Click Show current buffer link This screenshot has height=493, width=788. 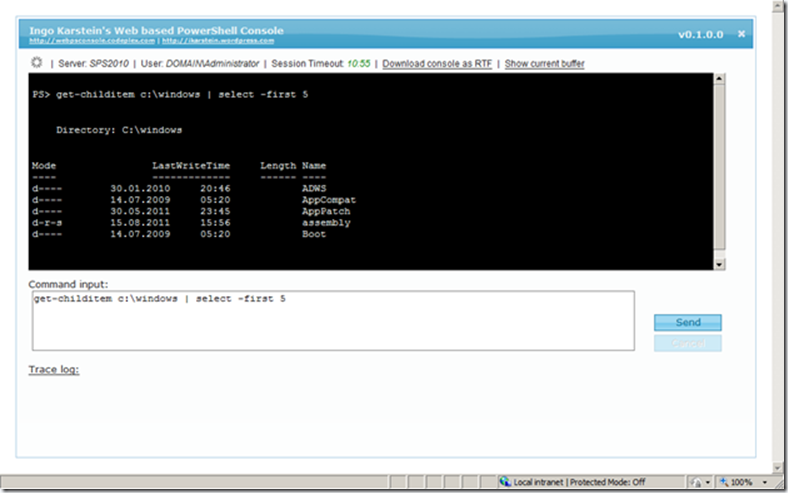pos(544,64)
